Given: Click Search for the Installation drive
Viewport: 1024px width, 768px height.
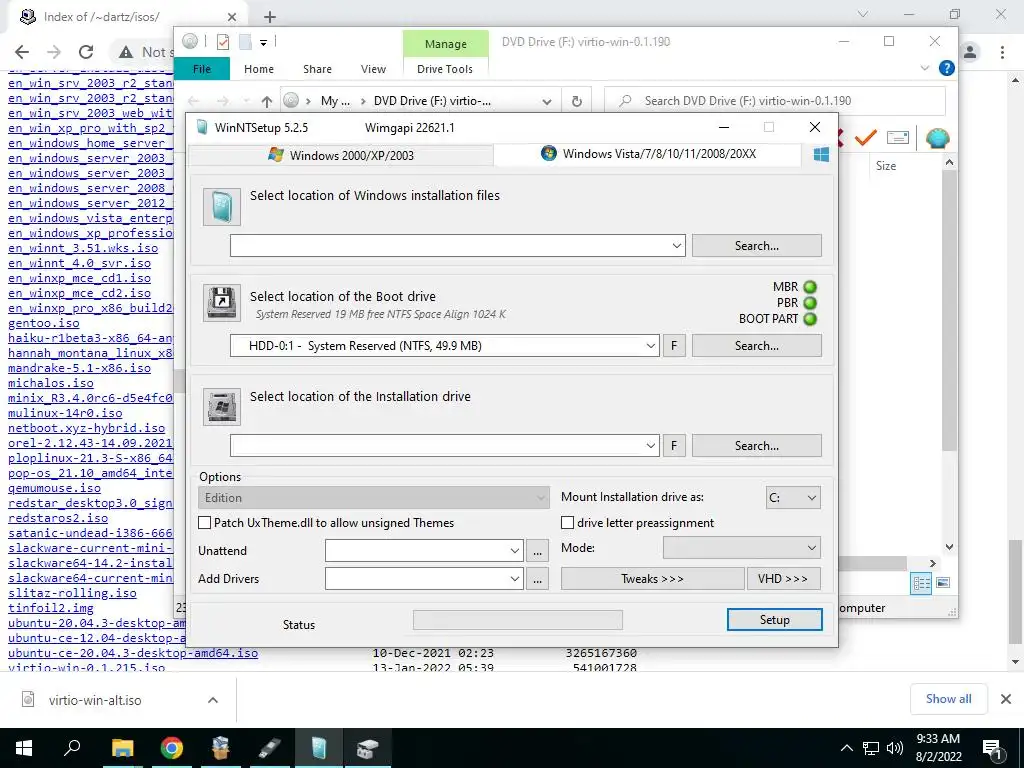Looking at the screenshot, I should coord(757,445).
